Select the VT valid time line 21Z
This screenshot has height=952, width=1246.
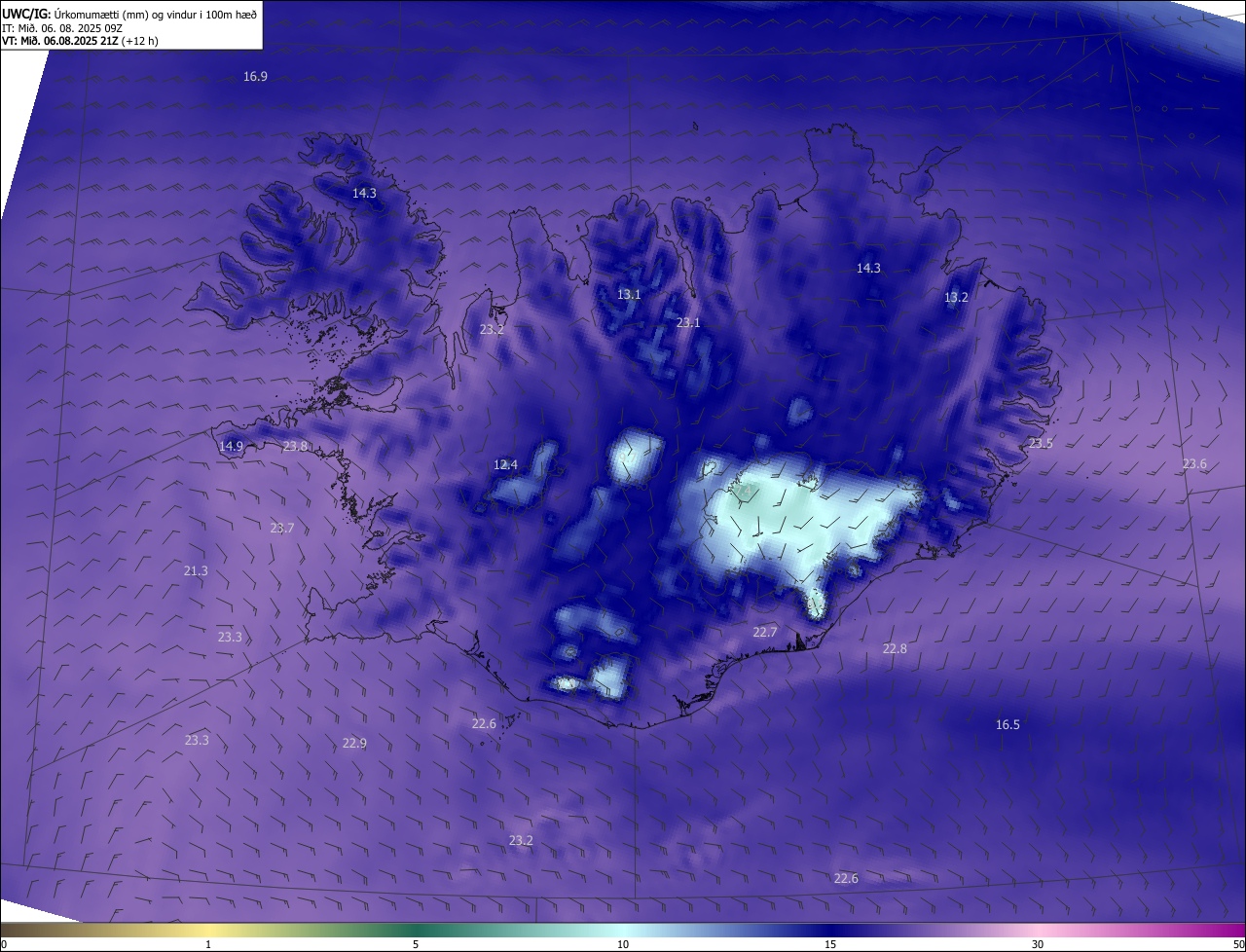coord(81,41)
